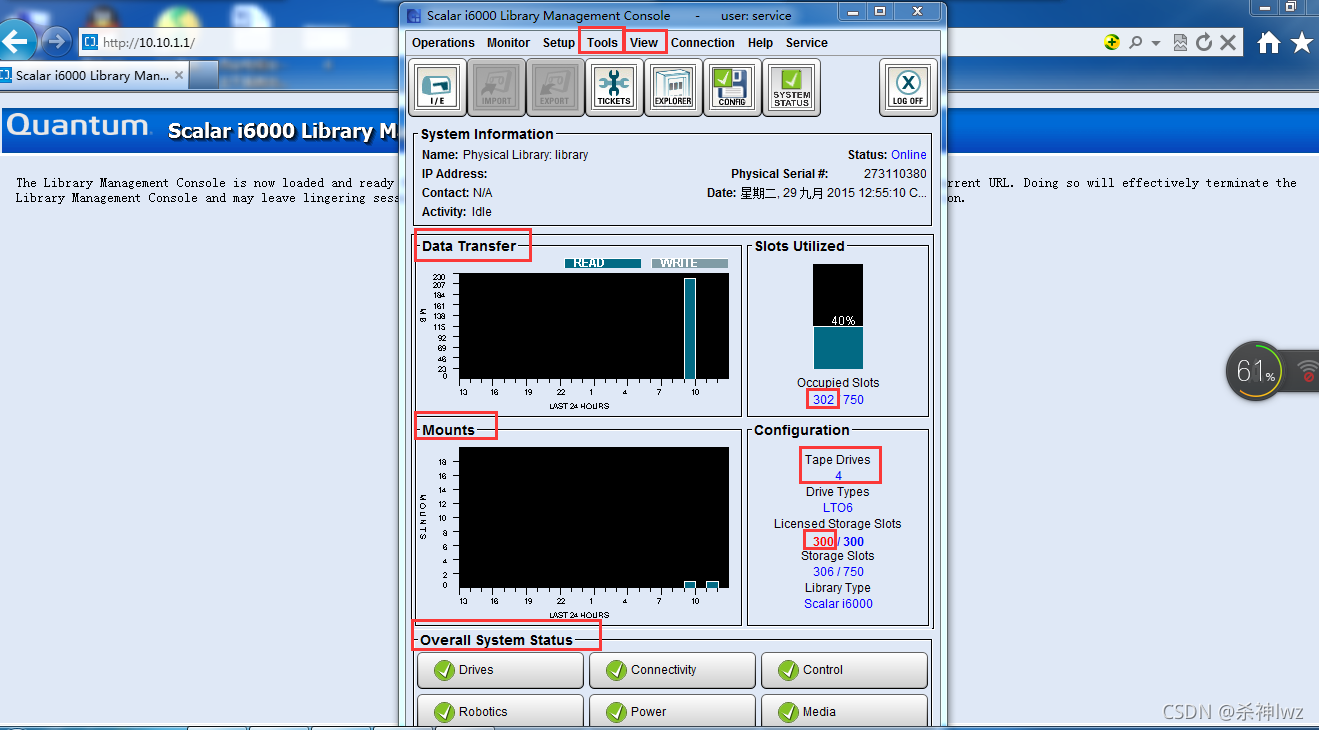Click the 61% floating gauge widget
Image resolution: width=1319 pixels, height=730 pixels.
pos(1254,372)
